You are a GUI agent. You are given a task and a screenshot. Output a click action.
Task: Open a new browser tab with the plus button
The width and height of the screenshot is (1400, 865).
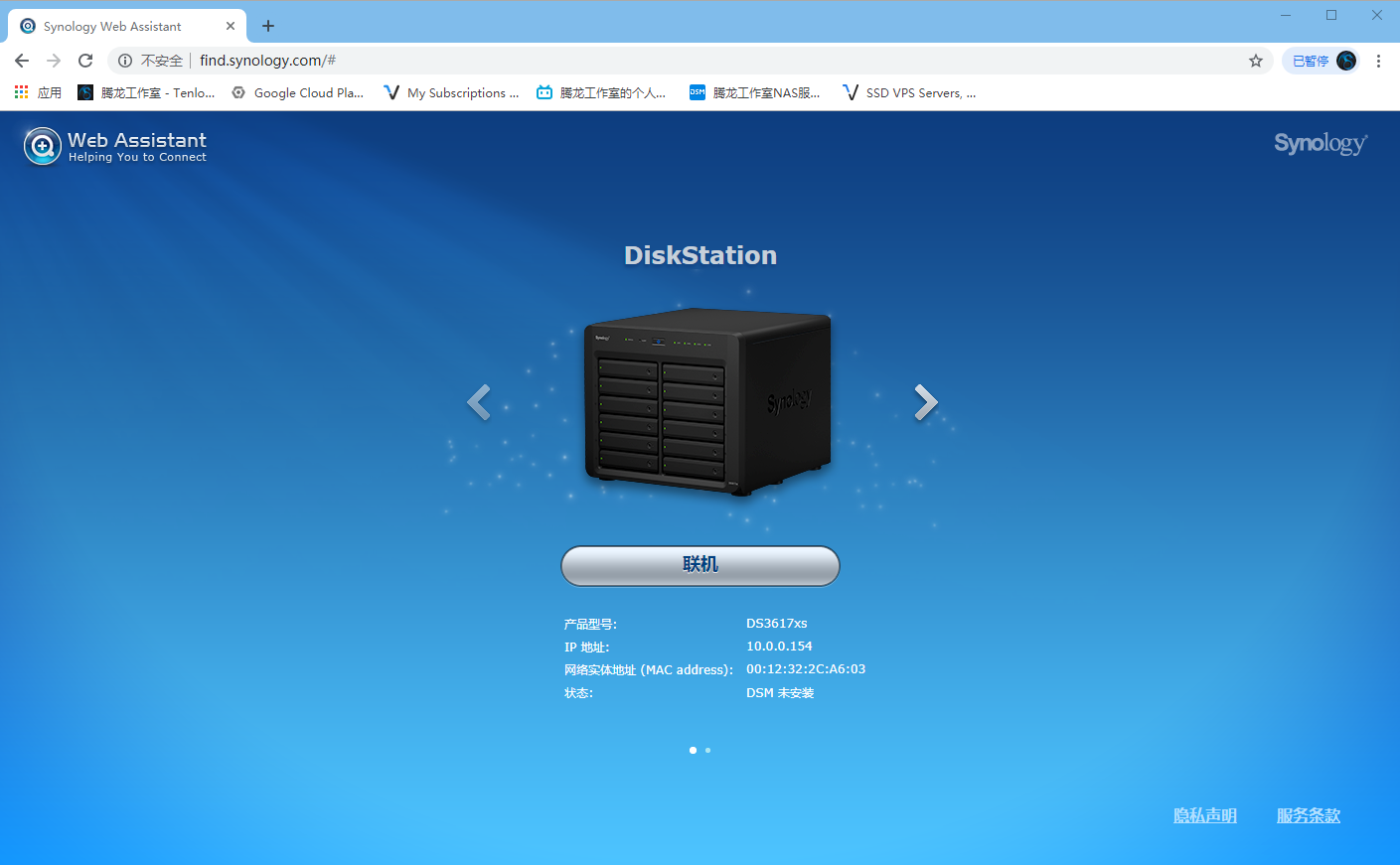tap(268, 26)
